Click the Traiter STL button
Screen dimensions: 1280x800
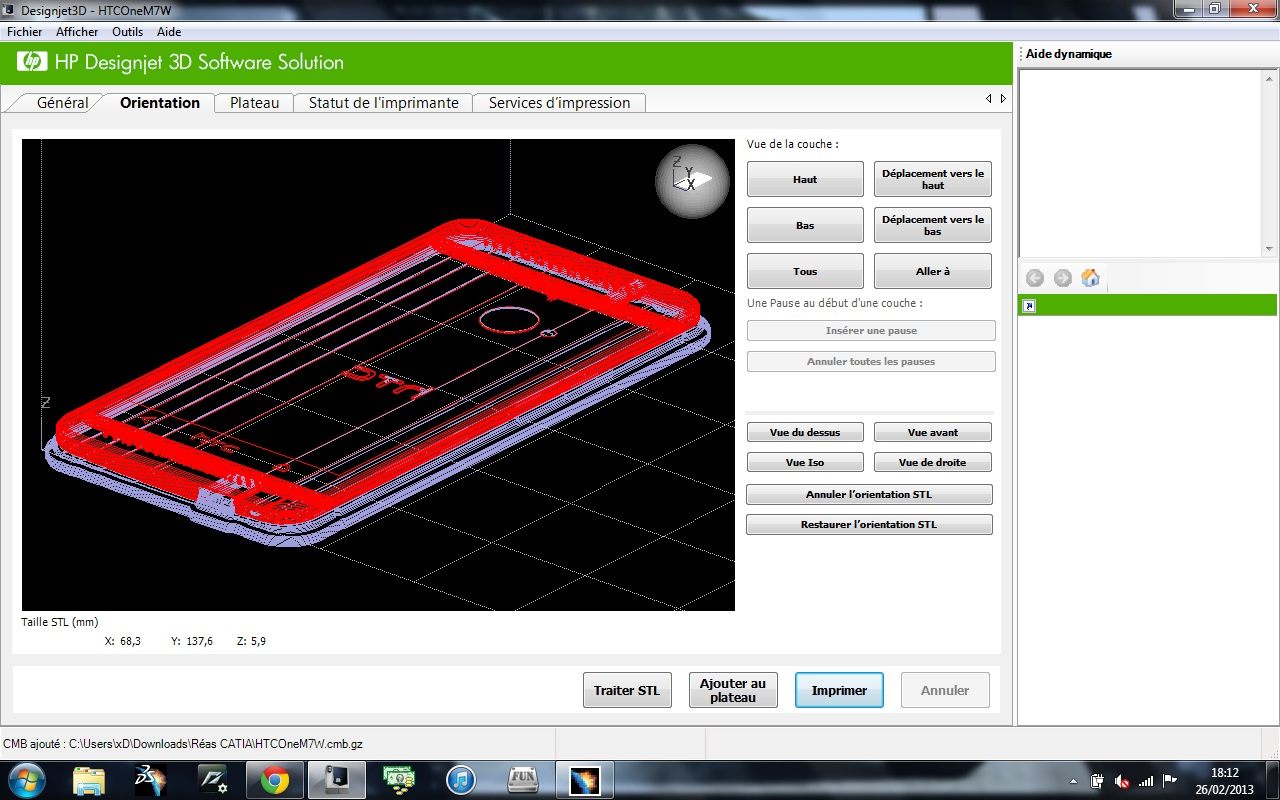pos(627,690)
